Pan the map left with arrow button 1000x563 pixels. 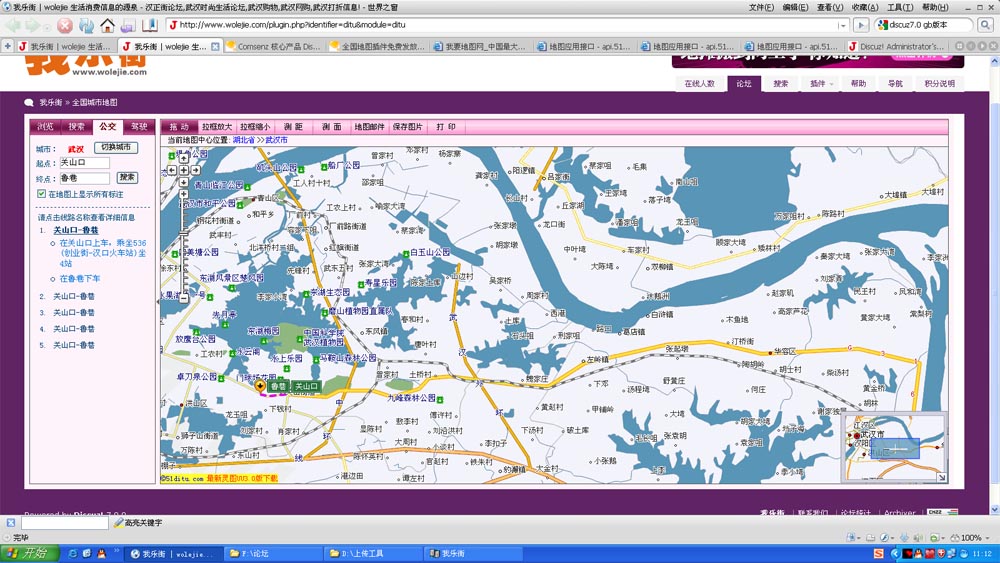pyautogui.click(x=172, y=170)
